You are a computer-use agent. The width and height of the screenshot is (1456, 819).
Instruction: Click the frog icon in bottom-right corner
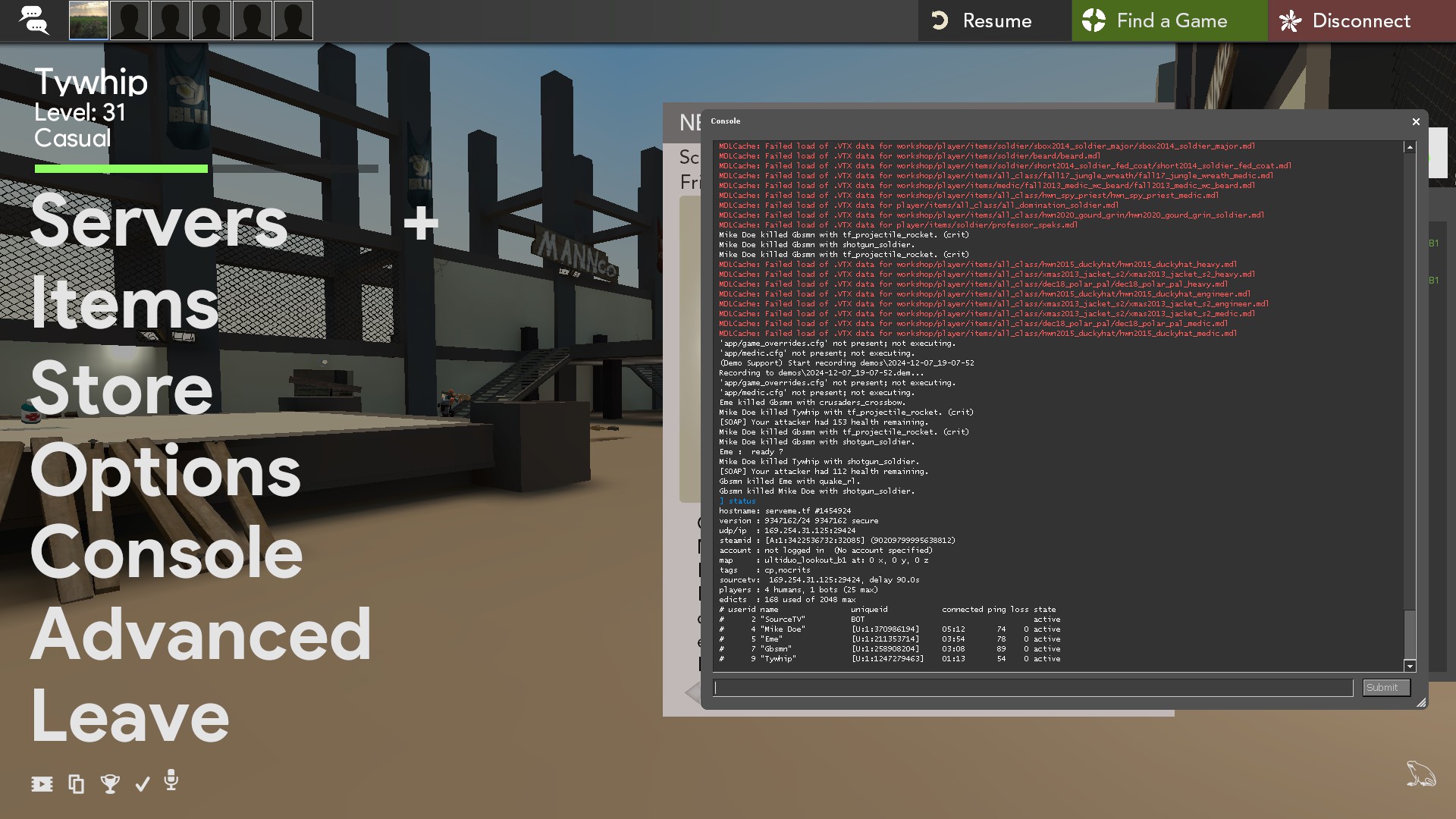[x=1420, y=774]
